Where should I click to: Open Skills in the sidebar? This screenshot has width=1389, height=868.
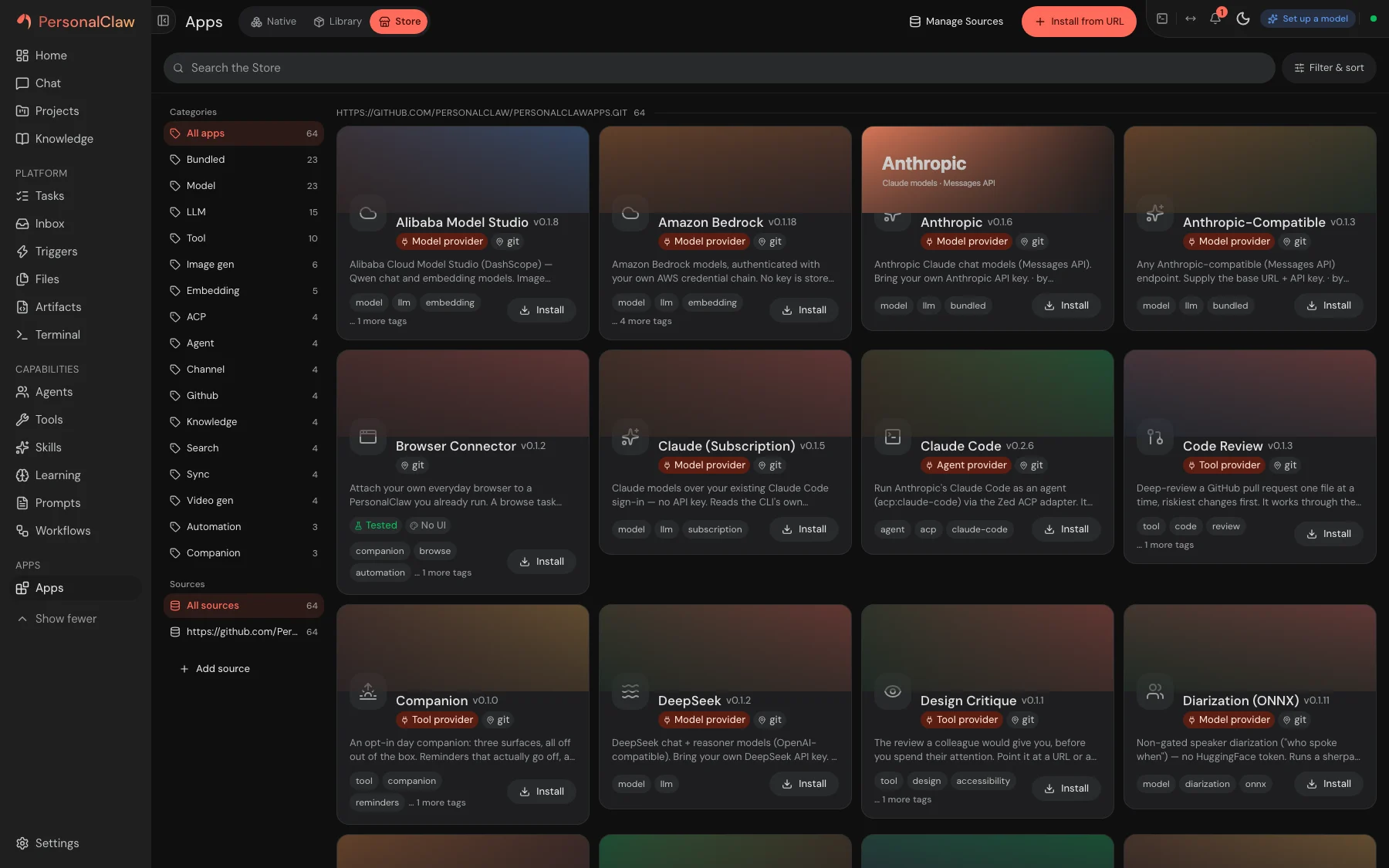tap(75, 448)
